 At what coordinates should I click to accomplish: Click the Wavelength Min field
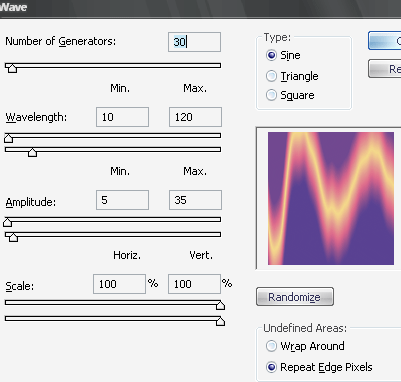[122, 117]
